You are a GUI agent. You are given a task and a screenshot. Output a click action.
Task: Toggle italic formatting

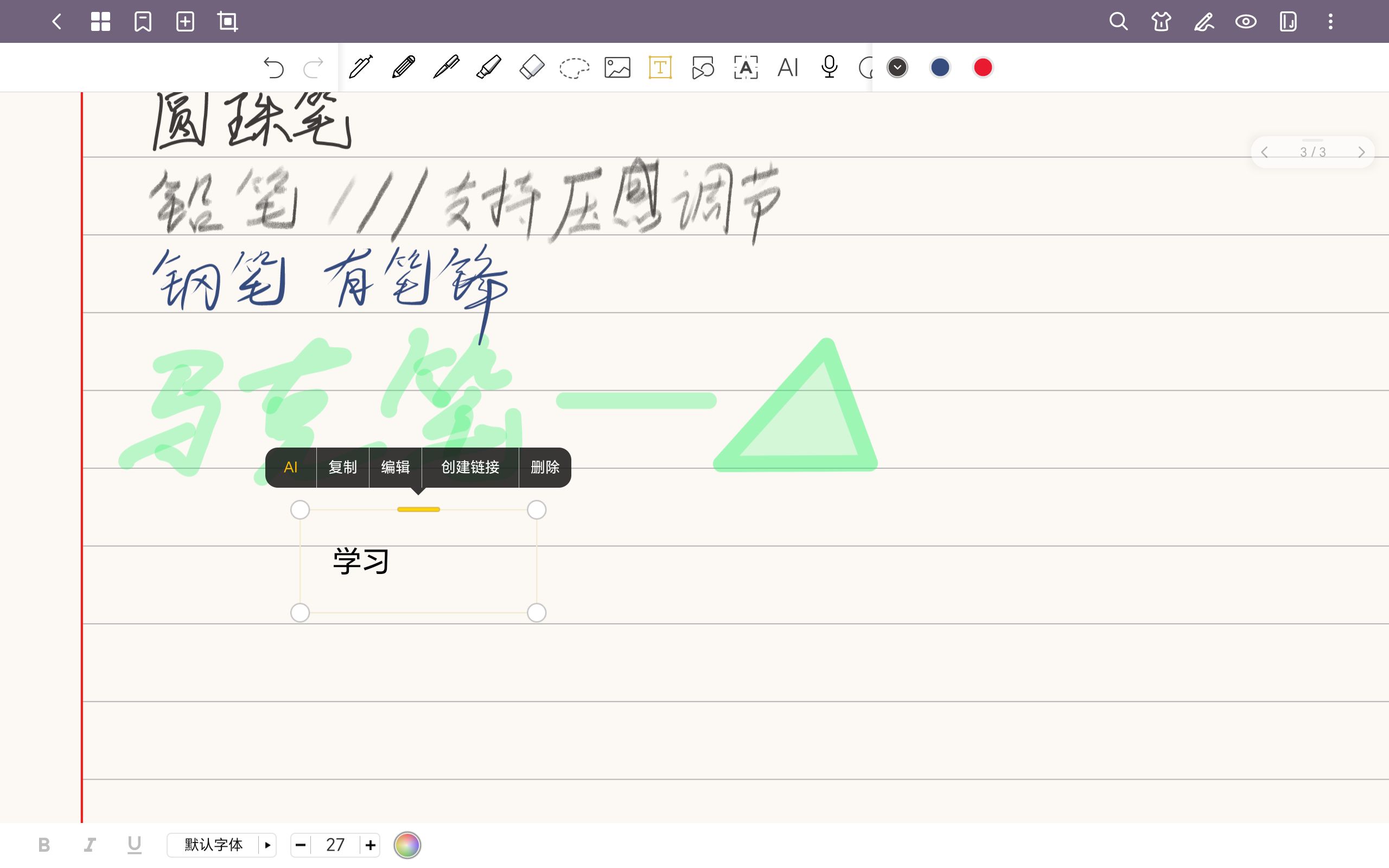[90, 845]
